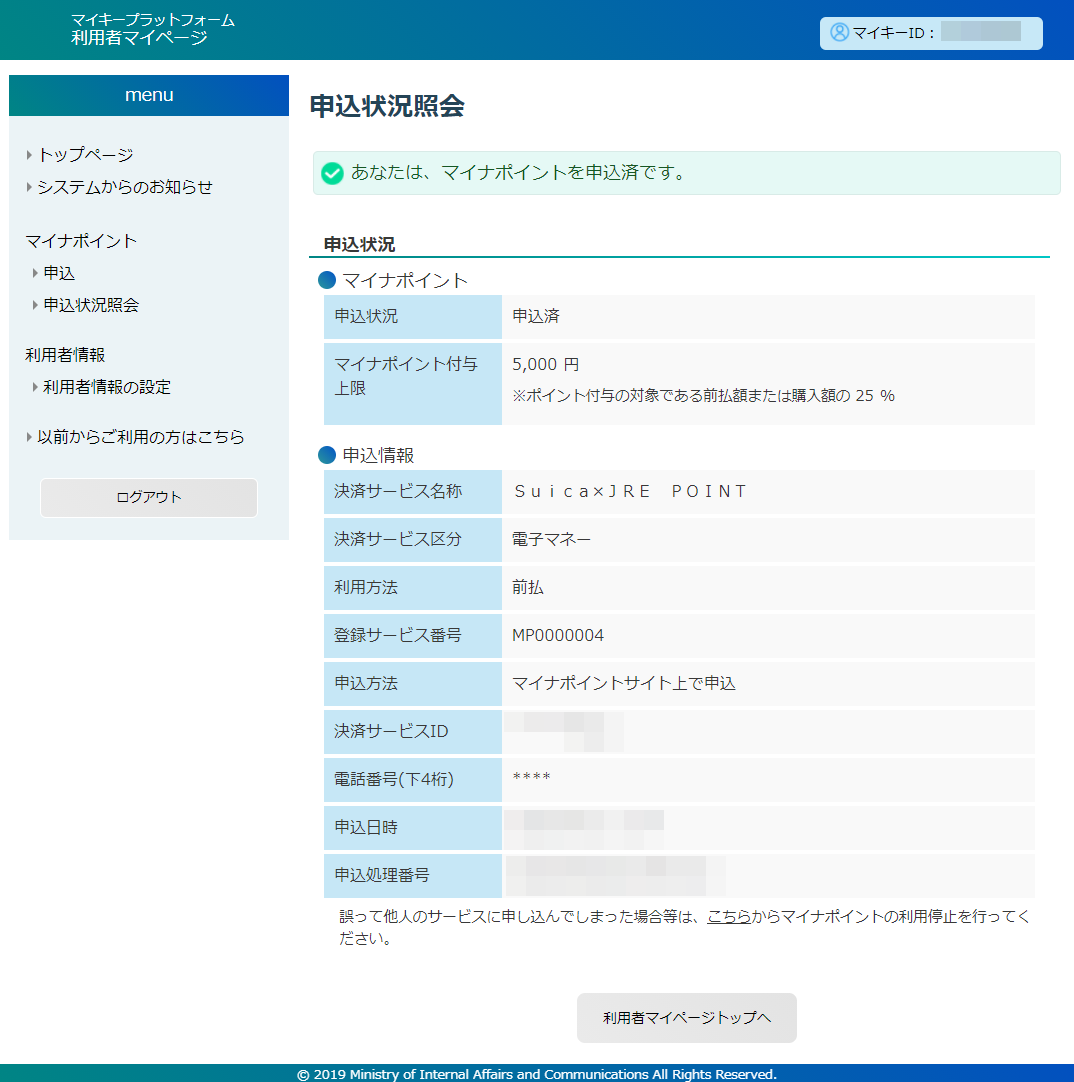Click the 利用者マイページトップへ button

pyautogui.click(x=687, y=1018)
